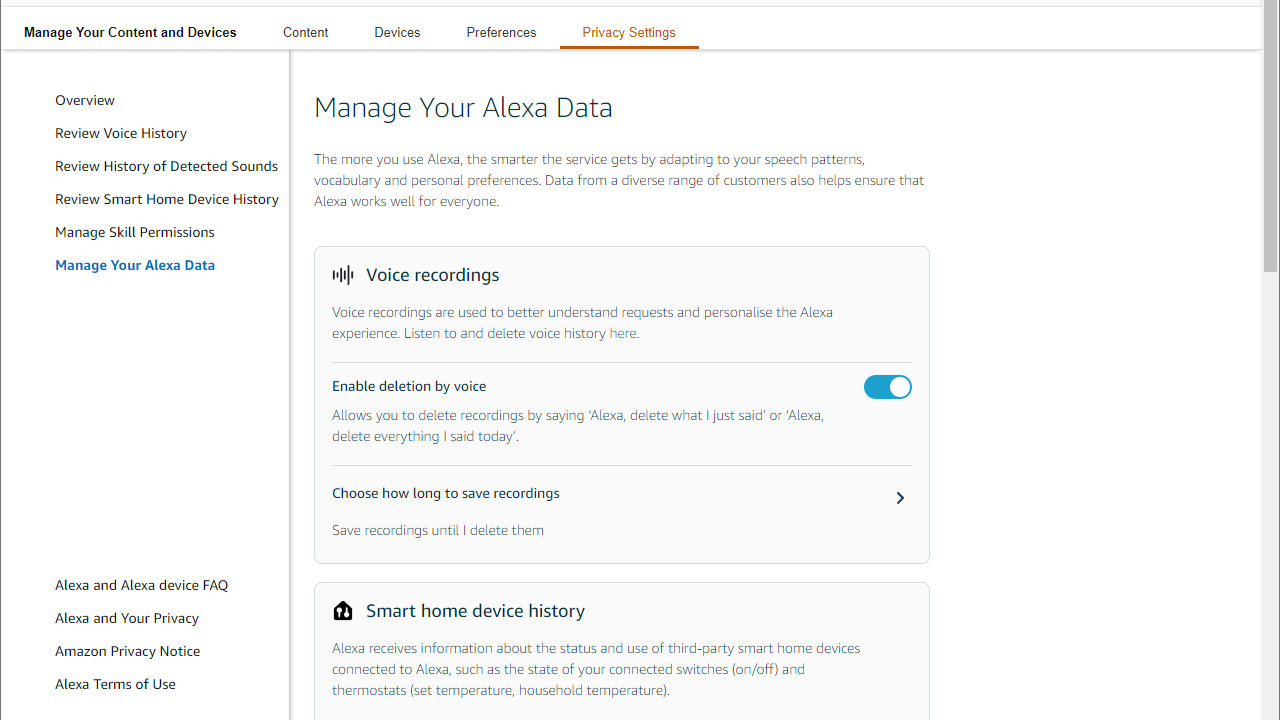Open Alexa and Alexa device FAQ
The image size is (1280, 720).
(141, 585)
